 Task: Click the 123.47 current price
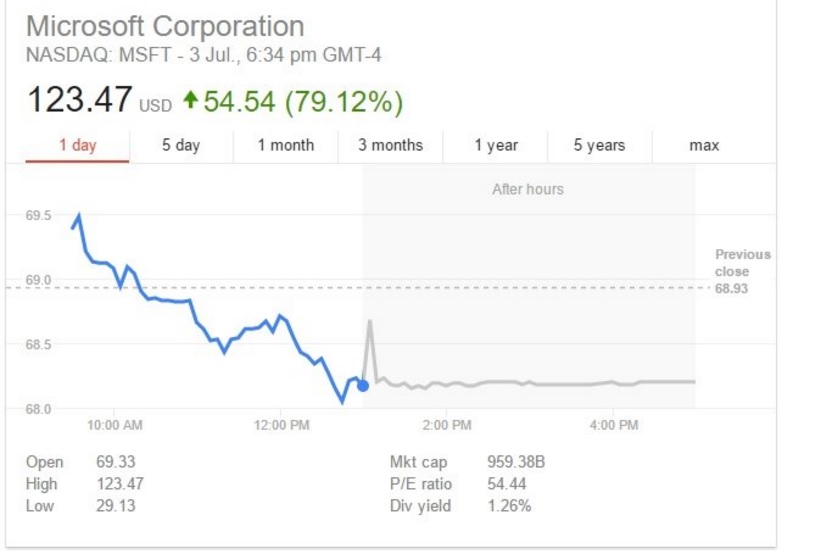click(79, 101)
